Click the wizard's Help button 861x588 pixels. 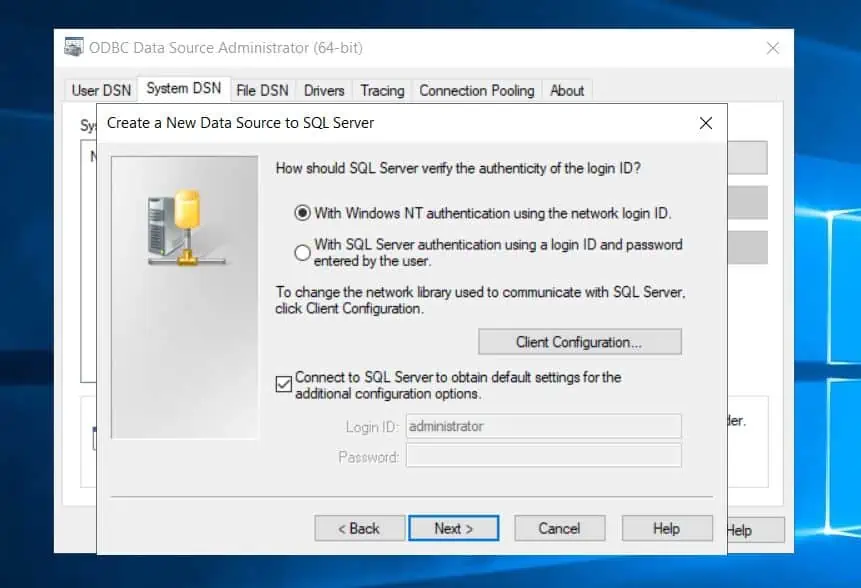point(667,528)
